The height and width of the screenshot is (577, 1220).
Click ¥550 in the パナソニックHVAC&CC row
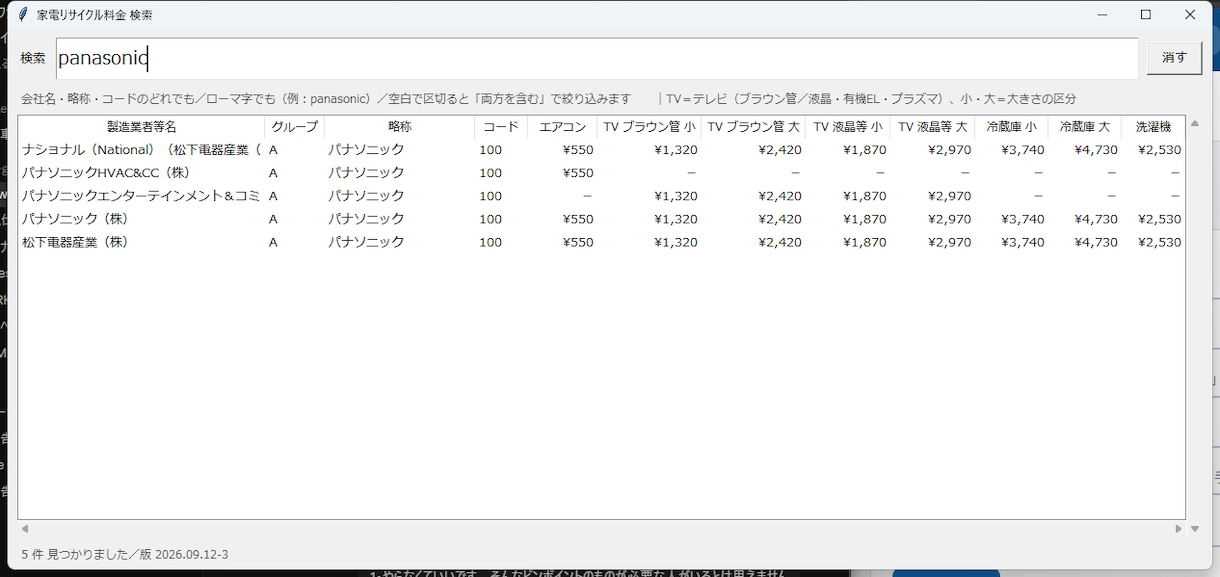coord(578,173)
